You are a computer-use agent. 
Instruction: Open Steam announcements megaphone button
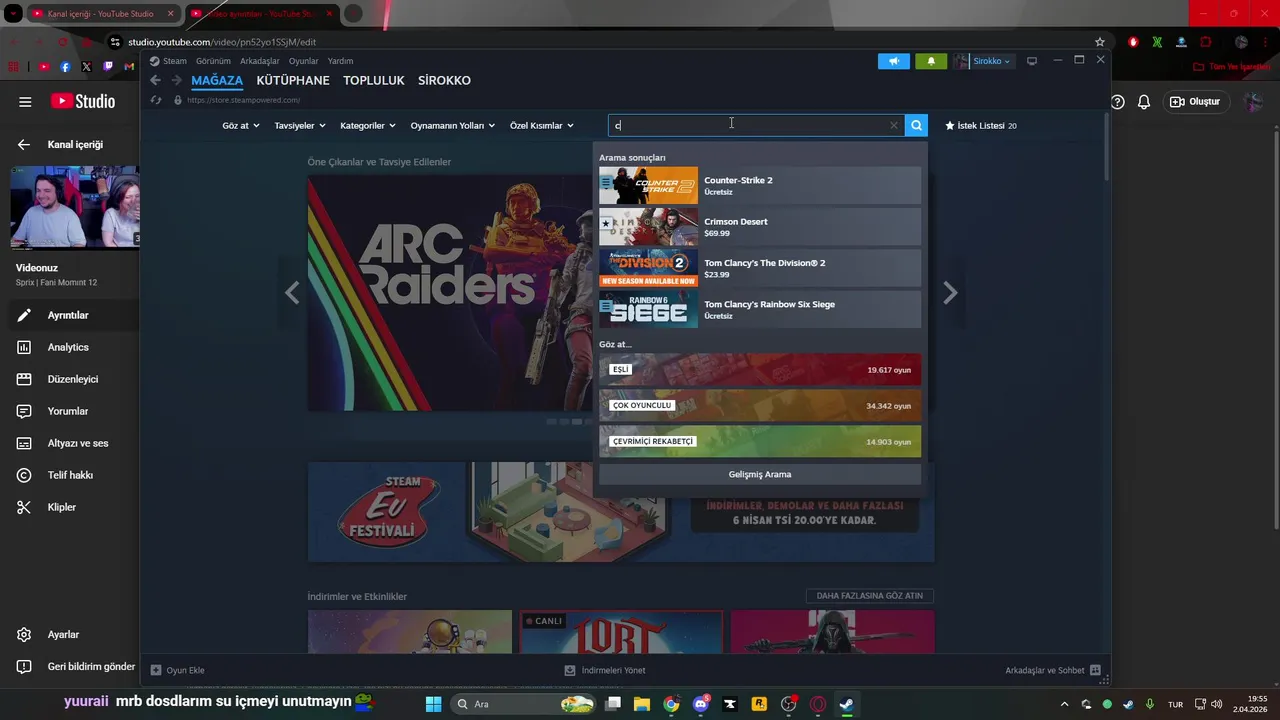[894, 61]
